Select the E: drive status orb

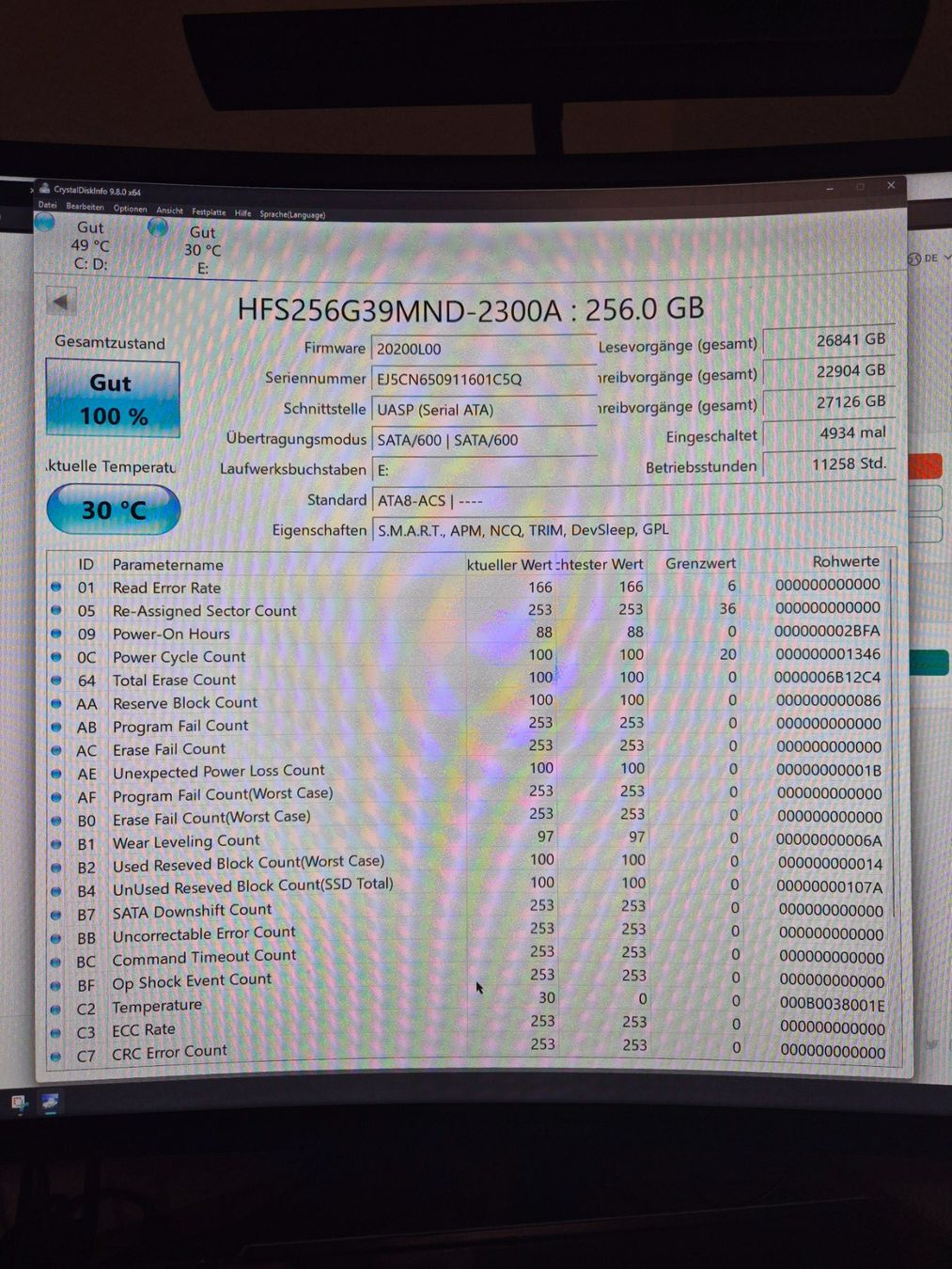[x=158, y=227]
